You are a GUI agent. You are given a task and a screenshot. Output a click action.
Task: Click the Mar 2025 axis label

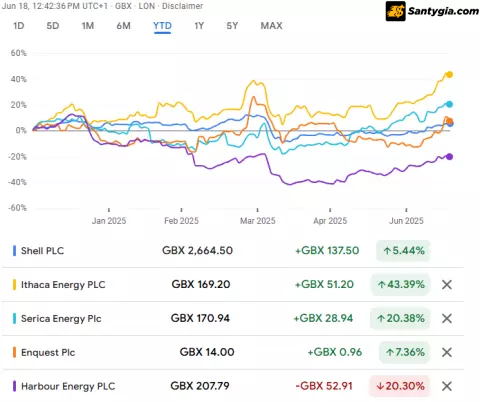coord(258,221)
